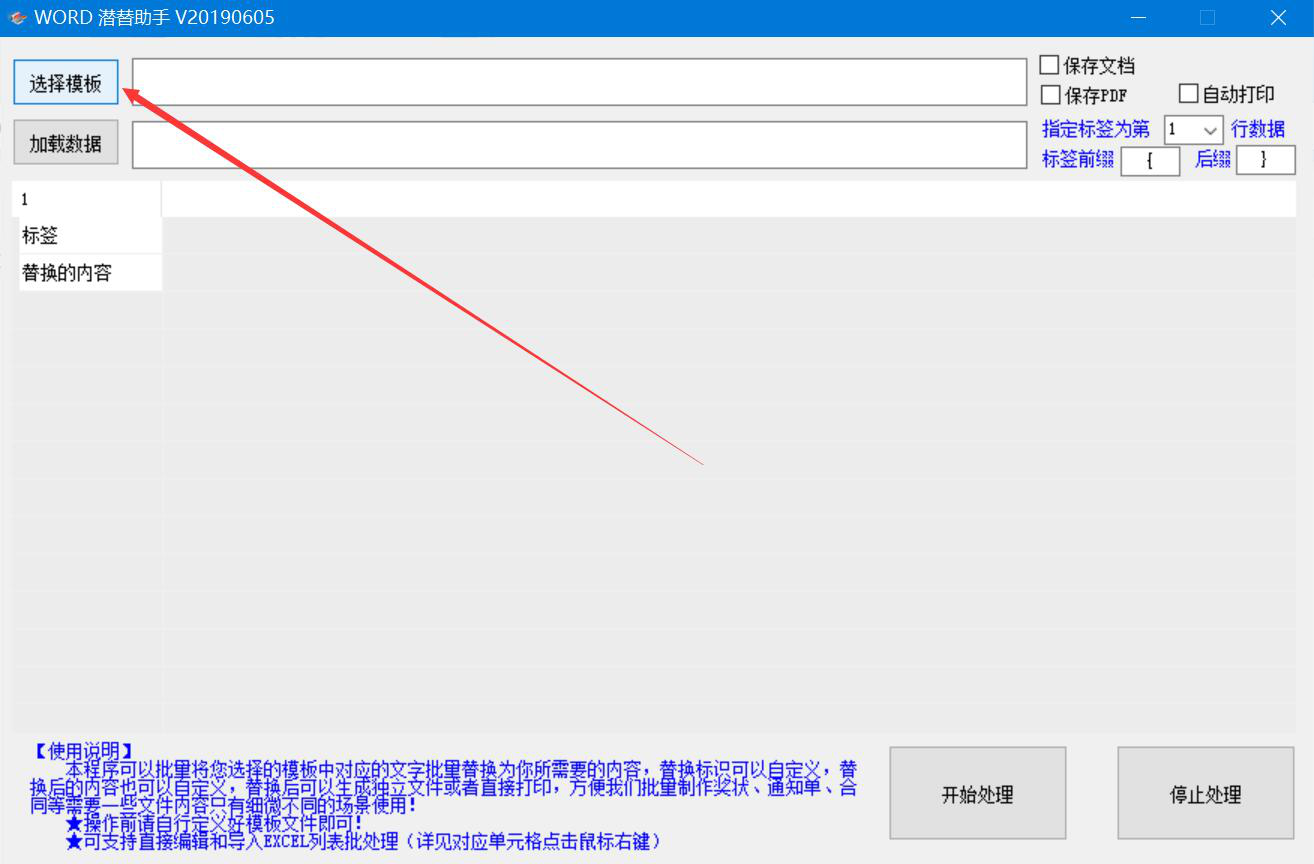Screen dimensions: 1314x864
Task: Minimize the WORD 潜替助手 window
Action: 1139,18
